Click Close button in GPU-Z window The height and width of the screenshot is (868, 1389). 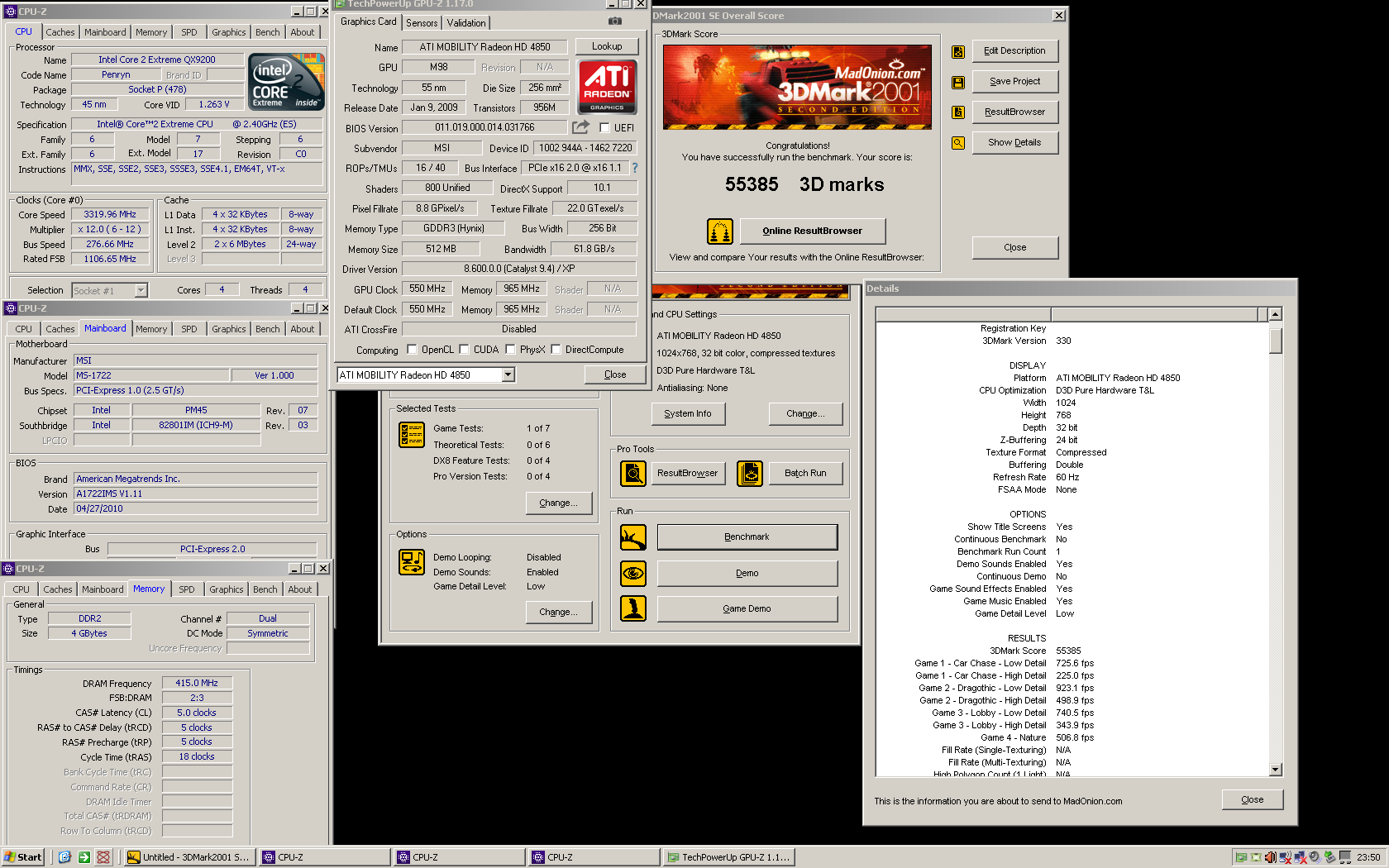click(x=615, y=374)
